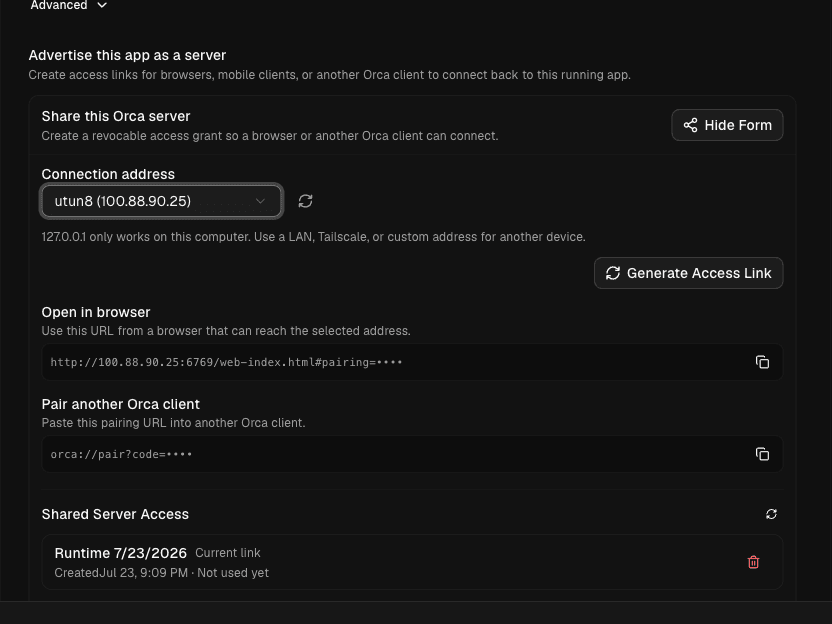Delete the Runtime 7/23/2026 access link
The width and height of the screenshot is (832, 624).
point(753,562)
